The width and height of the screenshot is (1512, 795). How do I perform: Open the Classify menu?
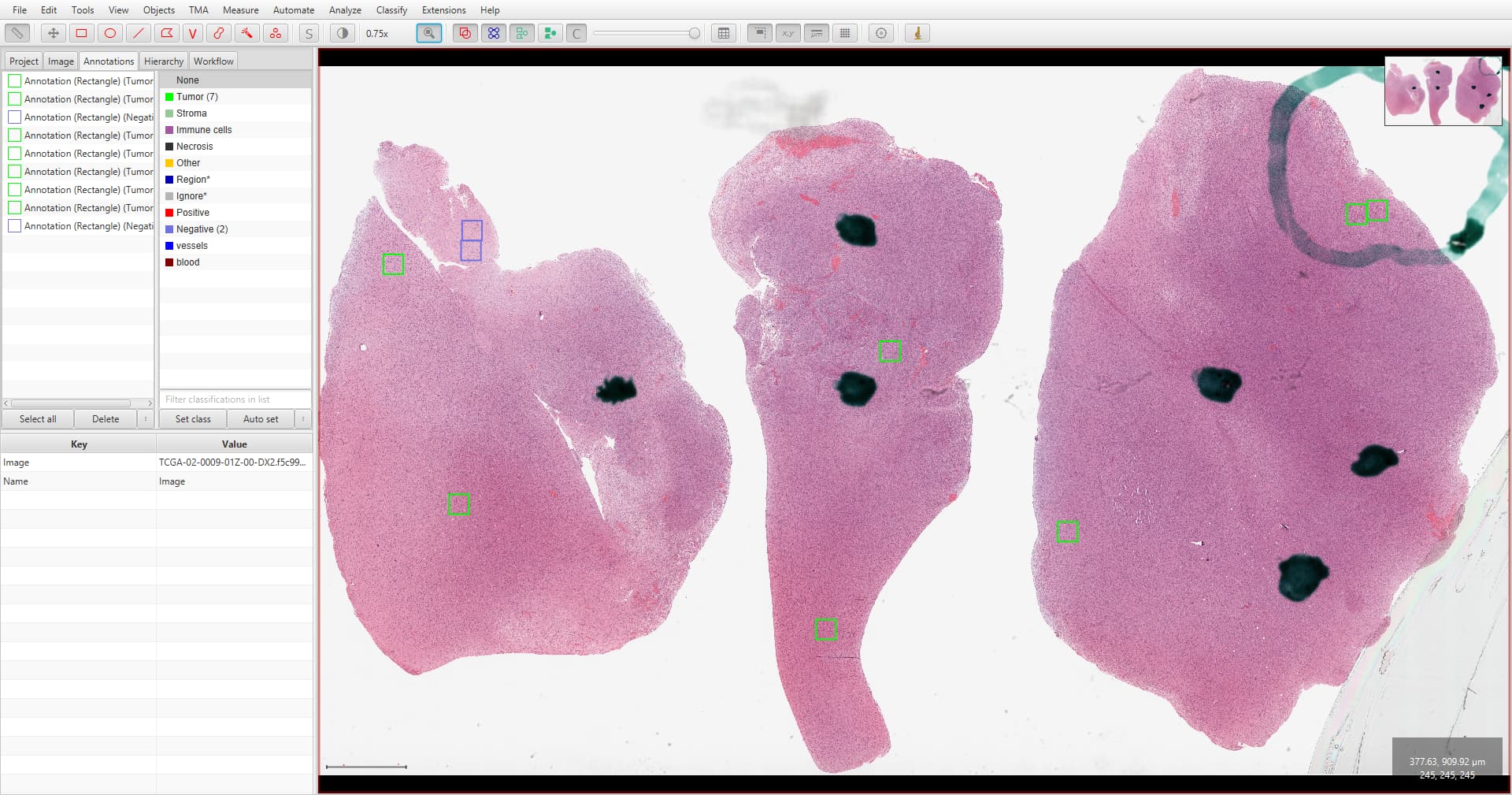391,9
